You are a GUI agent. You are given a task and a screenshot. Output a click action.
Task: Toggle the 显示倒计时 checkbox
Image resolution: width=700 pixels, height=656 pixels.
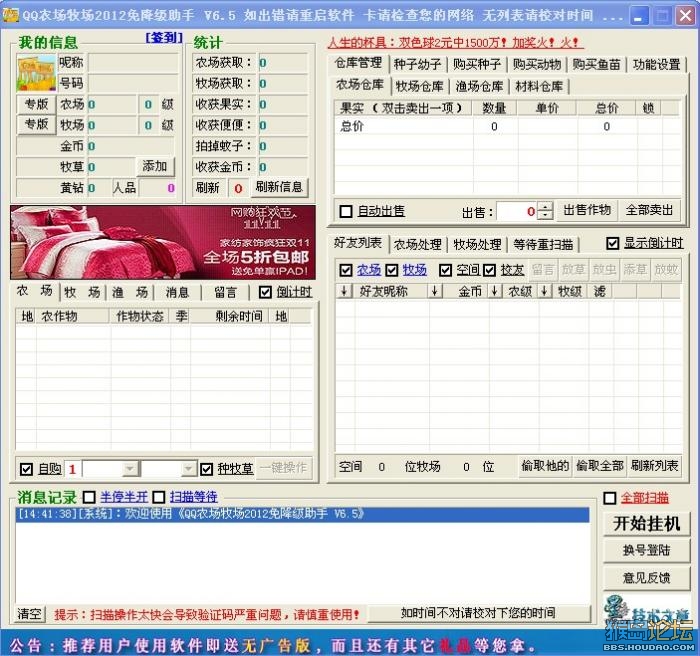tap(612, 243)
